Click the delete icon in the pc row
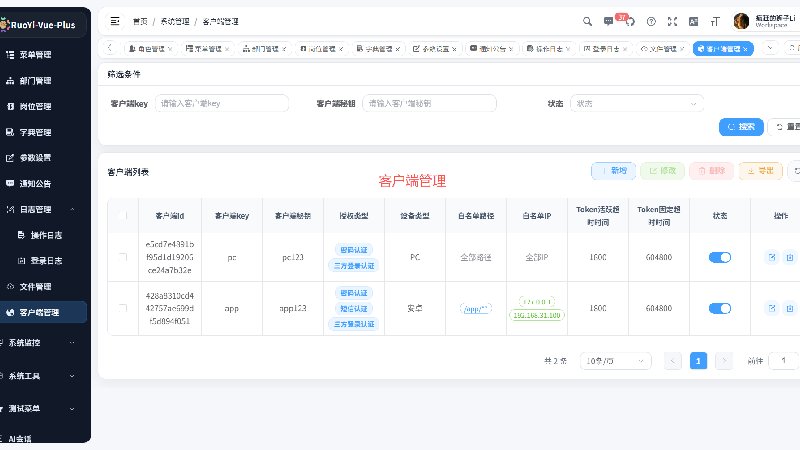This screenshot has height=450, width=800. tap(790, 257)
